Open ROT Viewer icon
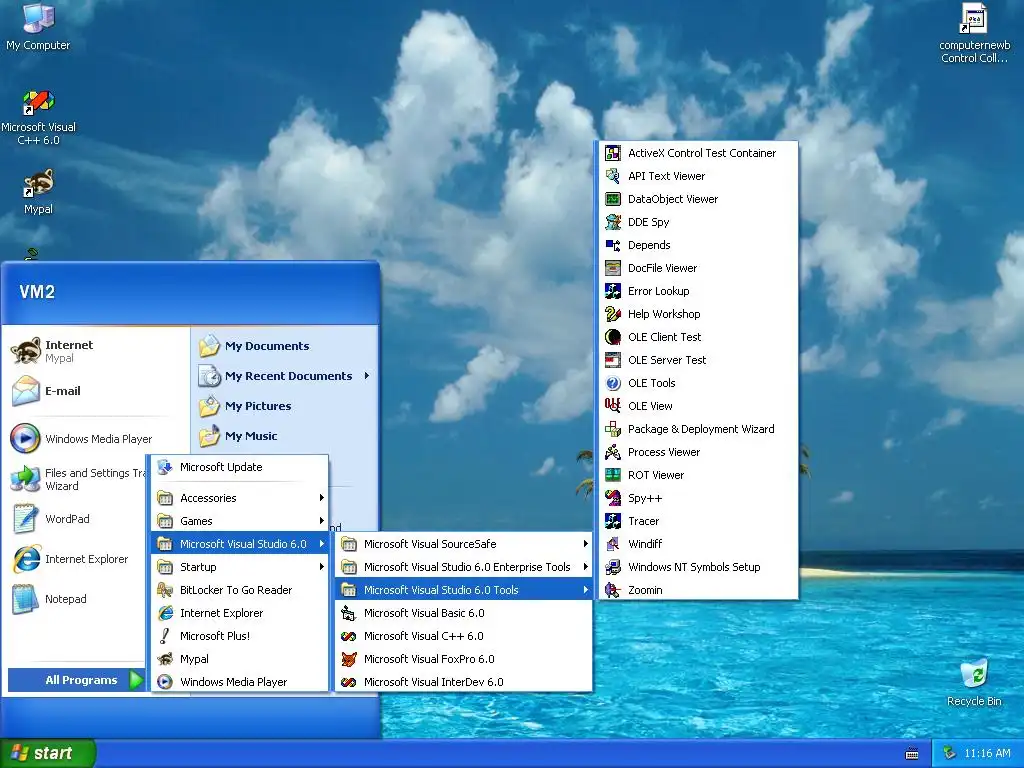This screenshot has height=768, width=1024. tap(613, 475)
